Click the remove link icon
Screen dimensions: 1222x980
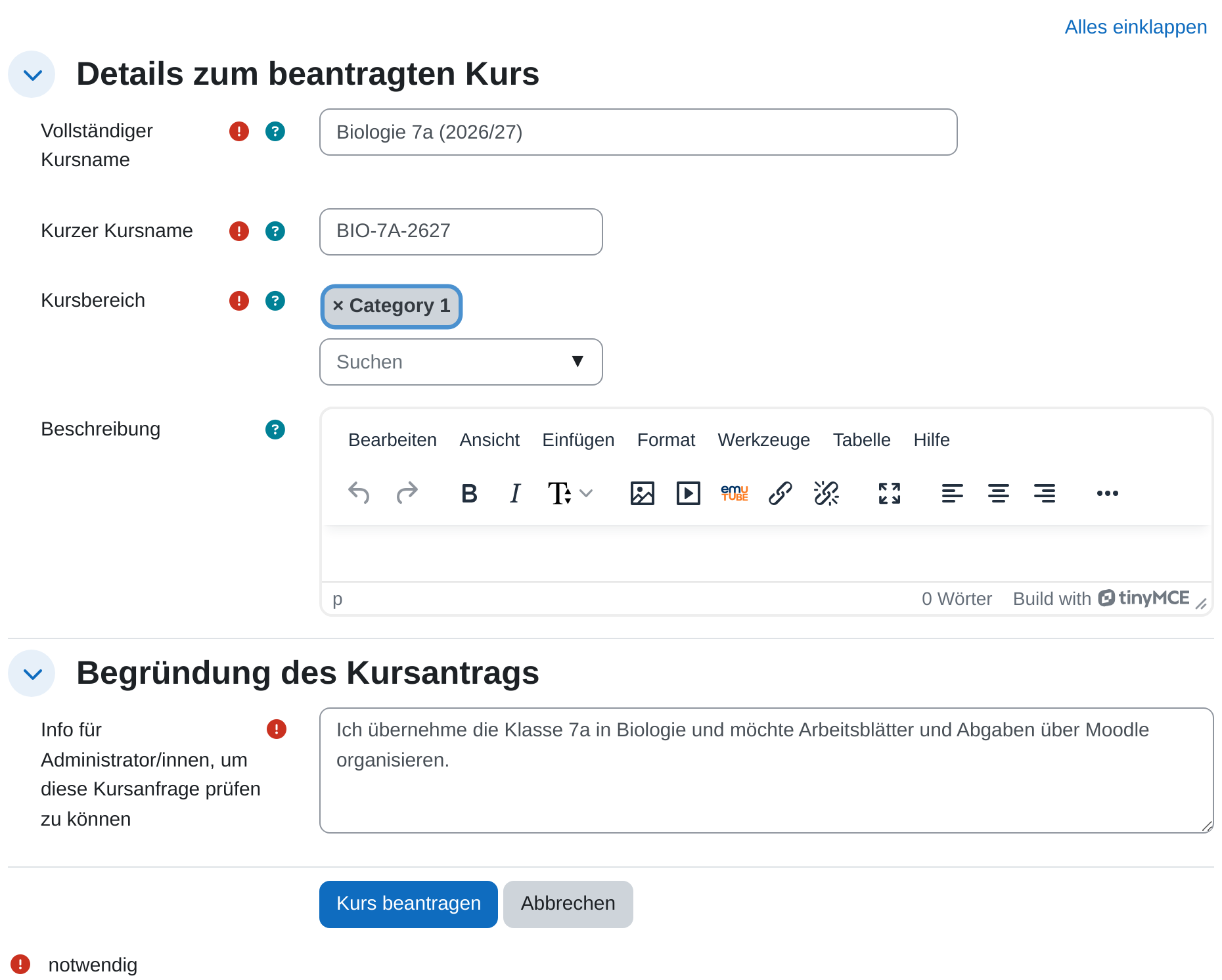[826, 493]
